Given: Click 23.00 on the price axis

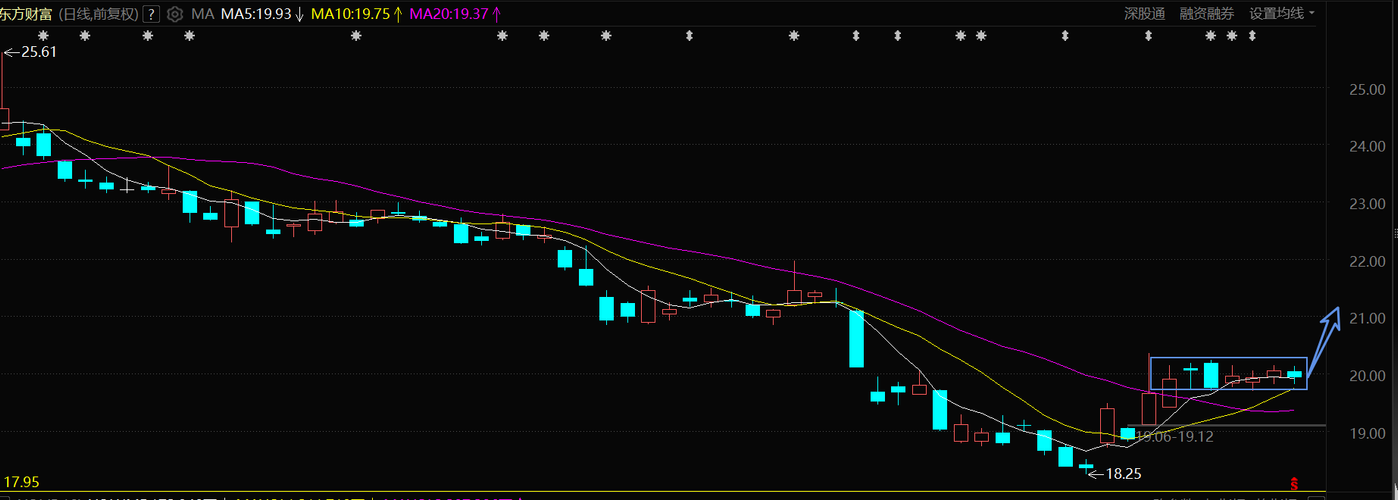Looking at the screenshot, I should pos(1367,203).
